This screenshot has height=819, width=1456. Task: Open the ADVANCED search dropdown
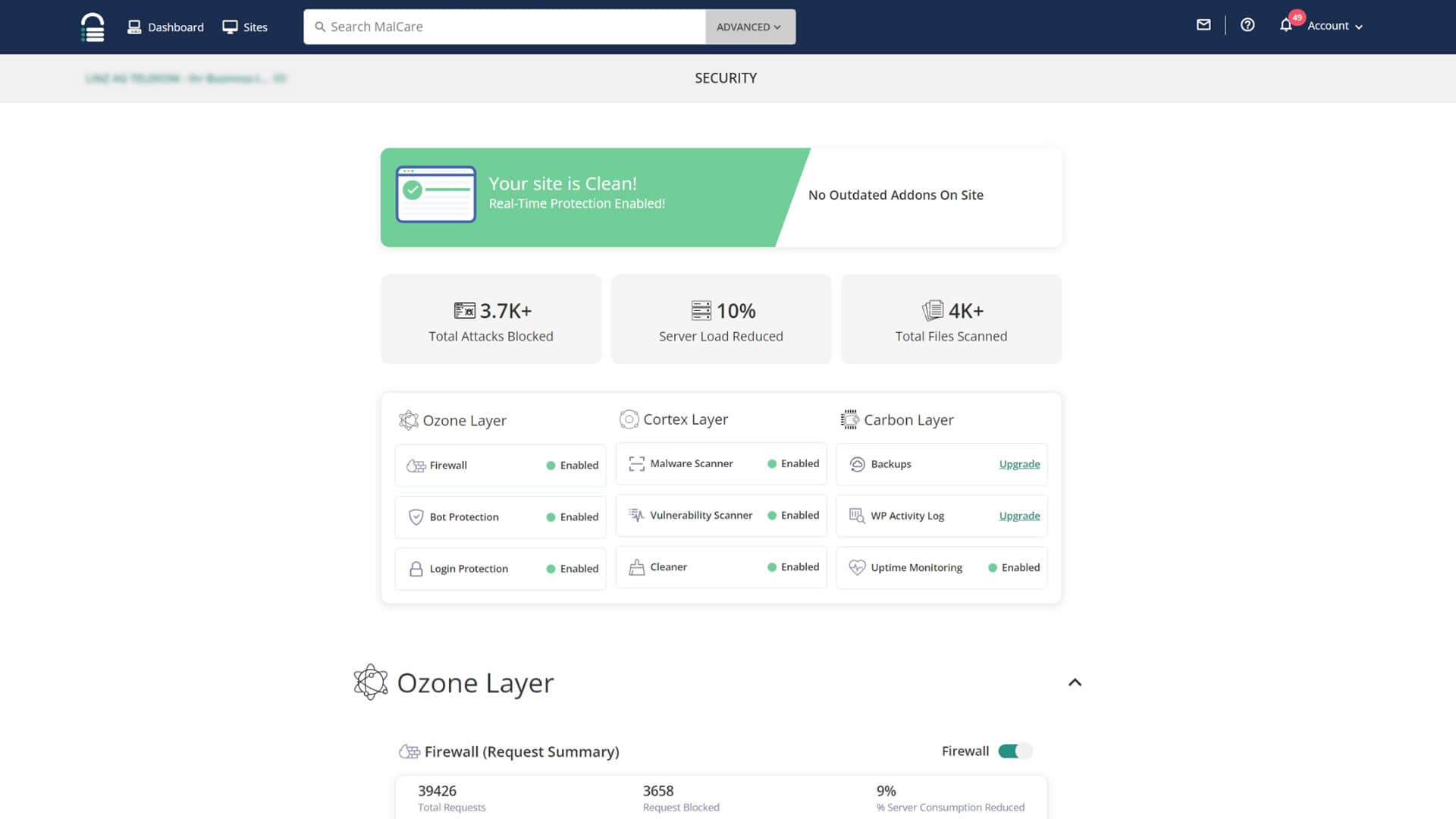(749, 27)
